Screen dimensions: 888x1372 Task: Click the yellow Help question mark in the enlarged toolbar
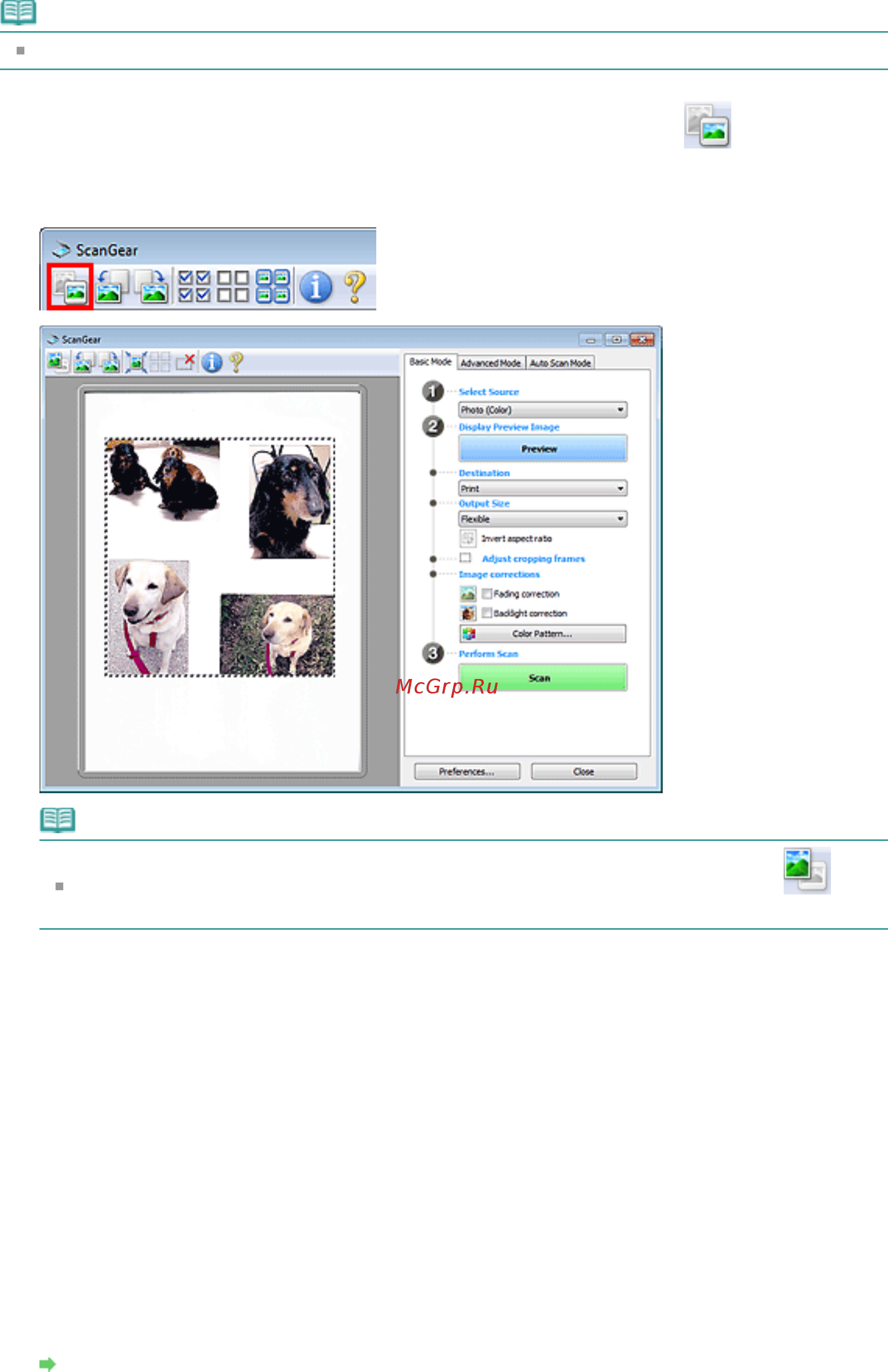click(x=355, y=287)
